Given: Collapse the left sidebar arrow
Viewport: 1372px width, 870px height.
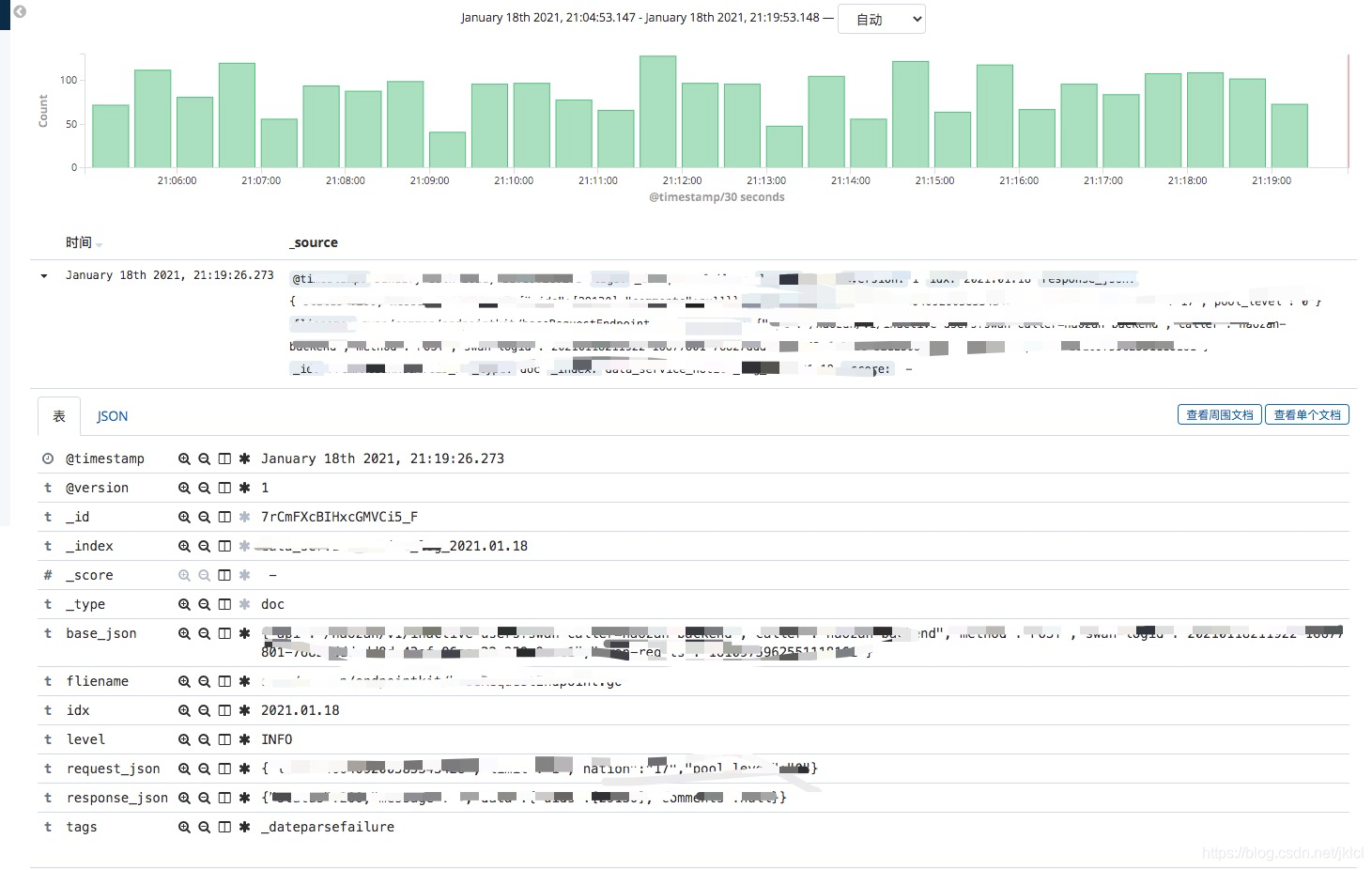Looking at the screenshot, I should coord(19,12).
